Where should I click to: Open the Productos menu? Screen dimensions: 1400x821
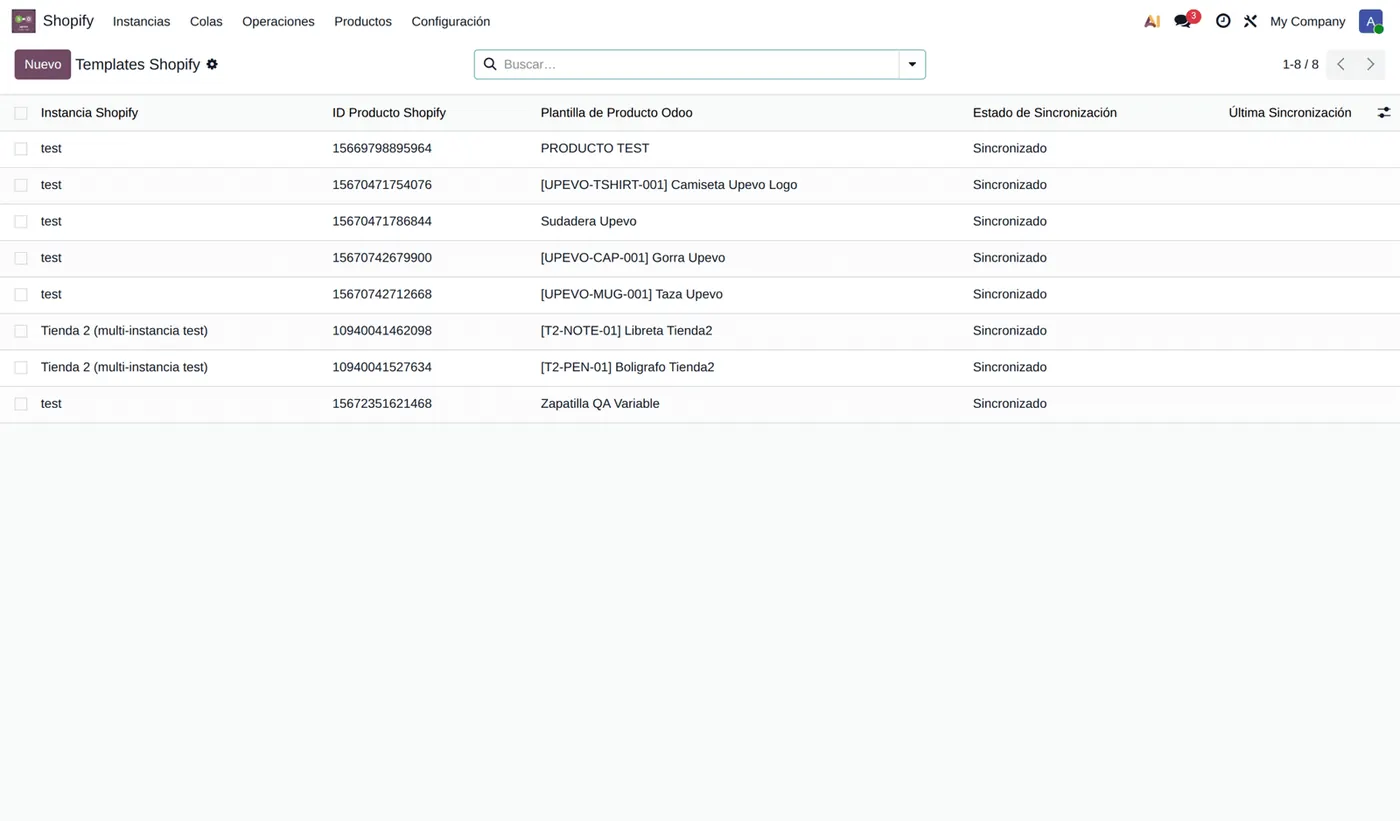[363, 21]
